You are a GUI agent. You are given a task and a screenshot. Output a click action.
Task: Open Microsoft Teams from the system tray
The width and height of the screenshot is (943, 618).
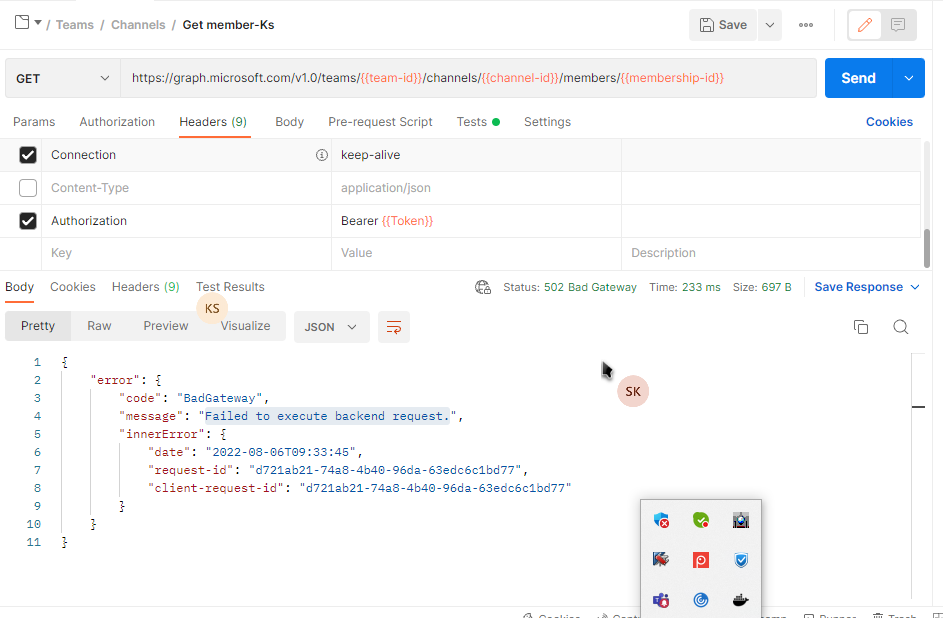(660, 600)
